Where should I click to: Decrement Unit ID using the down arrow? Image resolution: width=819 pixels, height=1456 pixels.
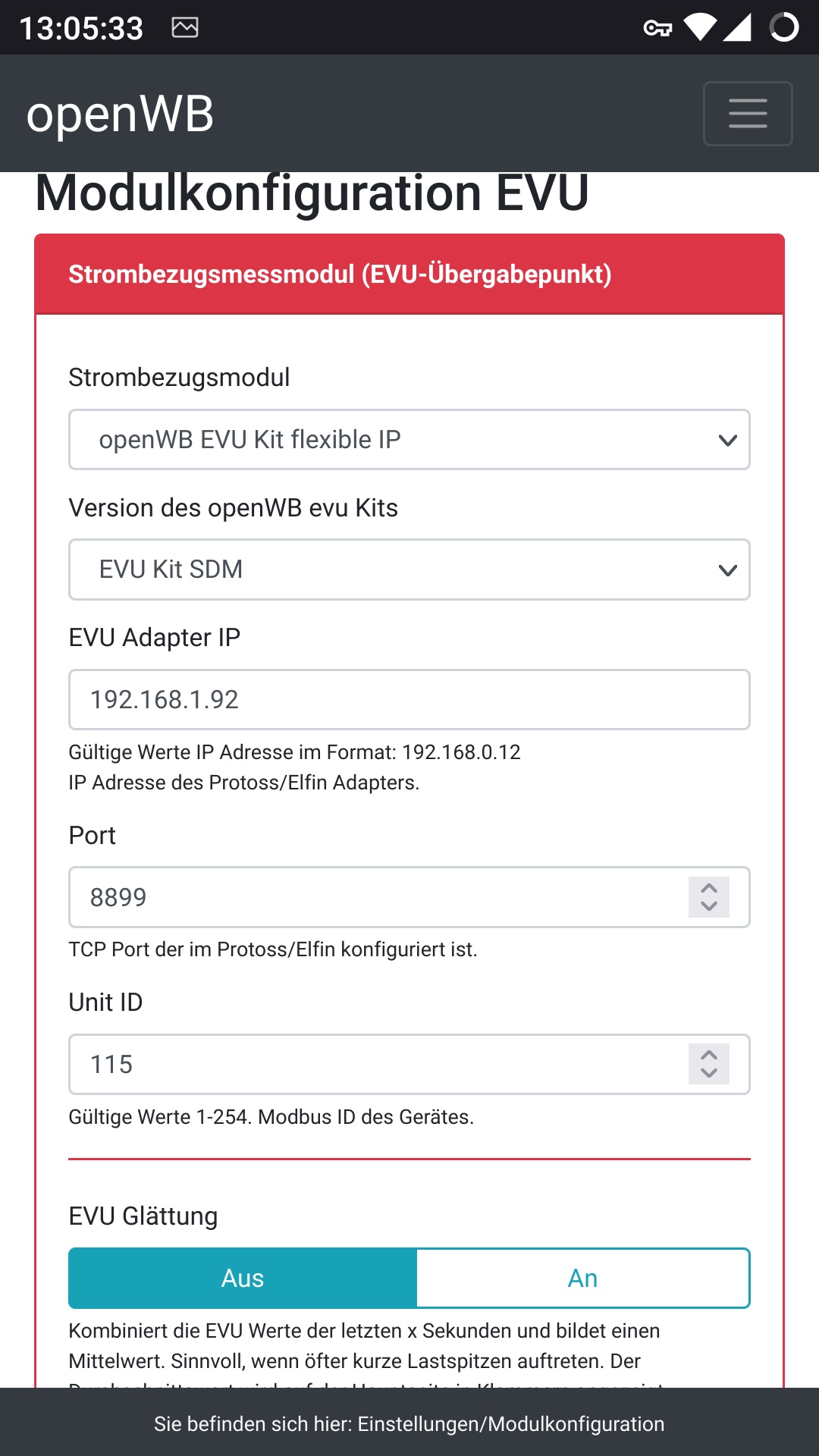click(x=709, y=1073)
